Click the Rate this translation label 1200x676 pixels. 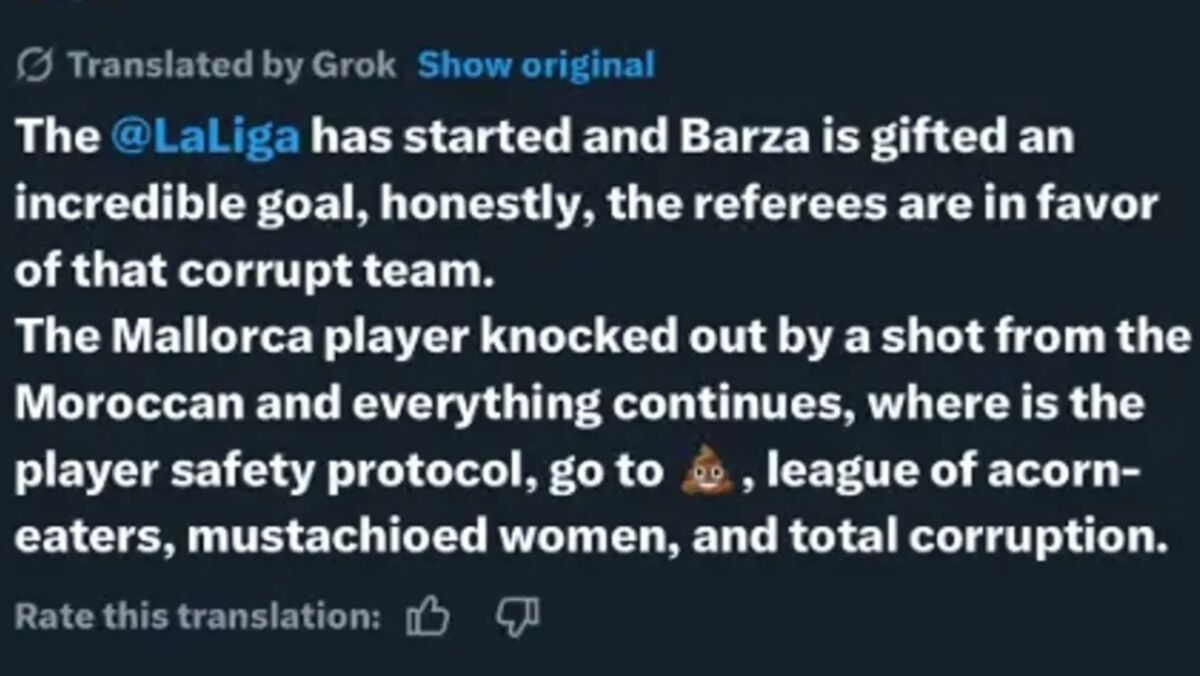click(x=197, y=617)
